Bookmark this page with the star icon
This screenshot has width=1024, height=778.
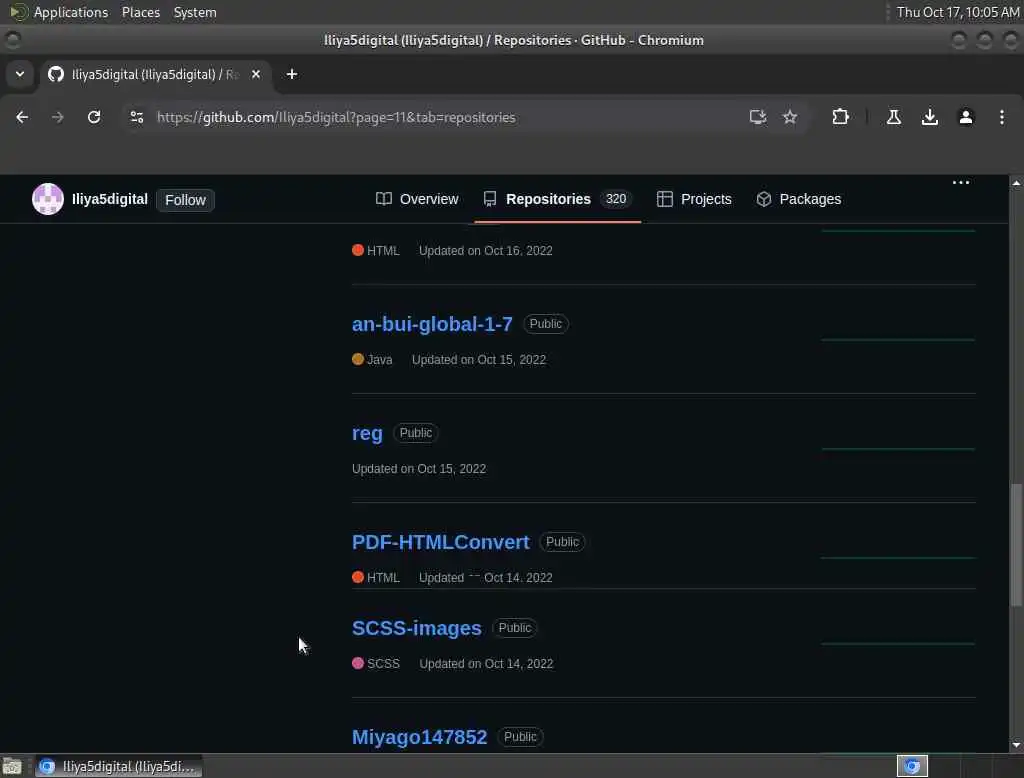point(790,117)
